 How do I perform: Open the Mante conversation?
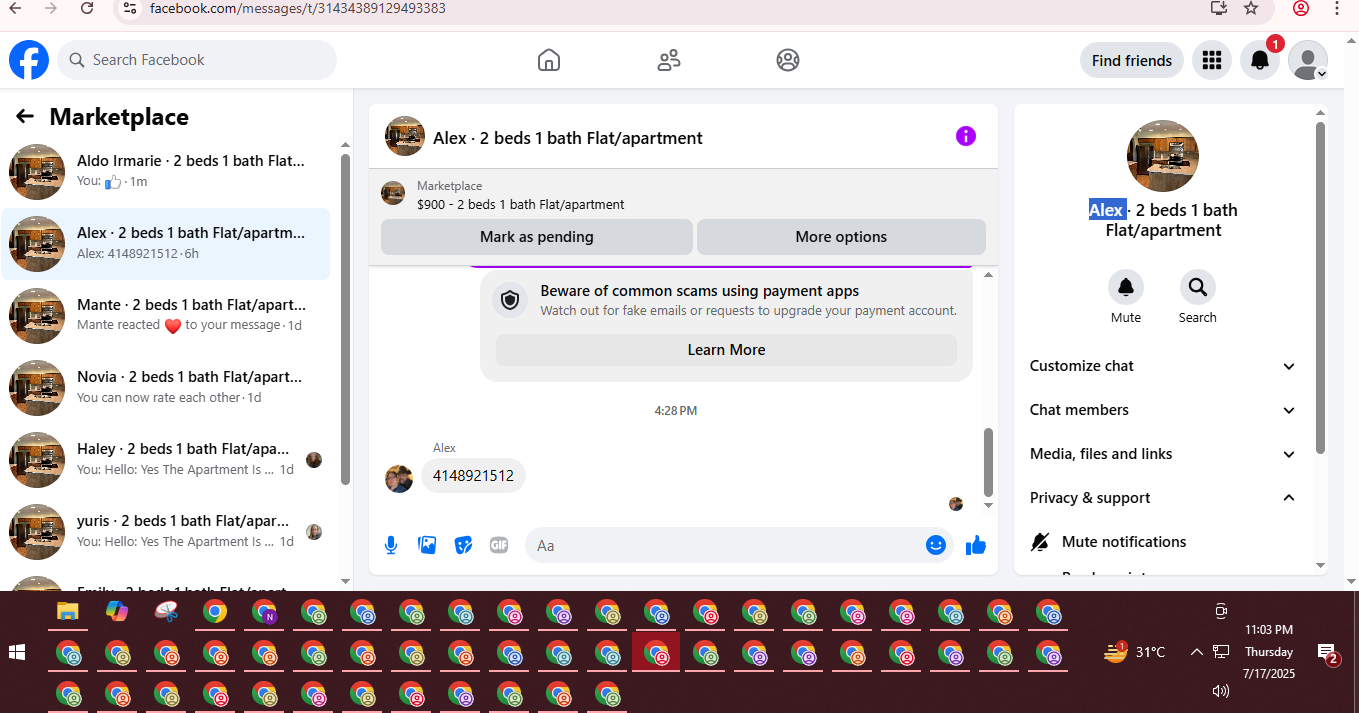coord(166,315)
